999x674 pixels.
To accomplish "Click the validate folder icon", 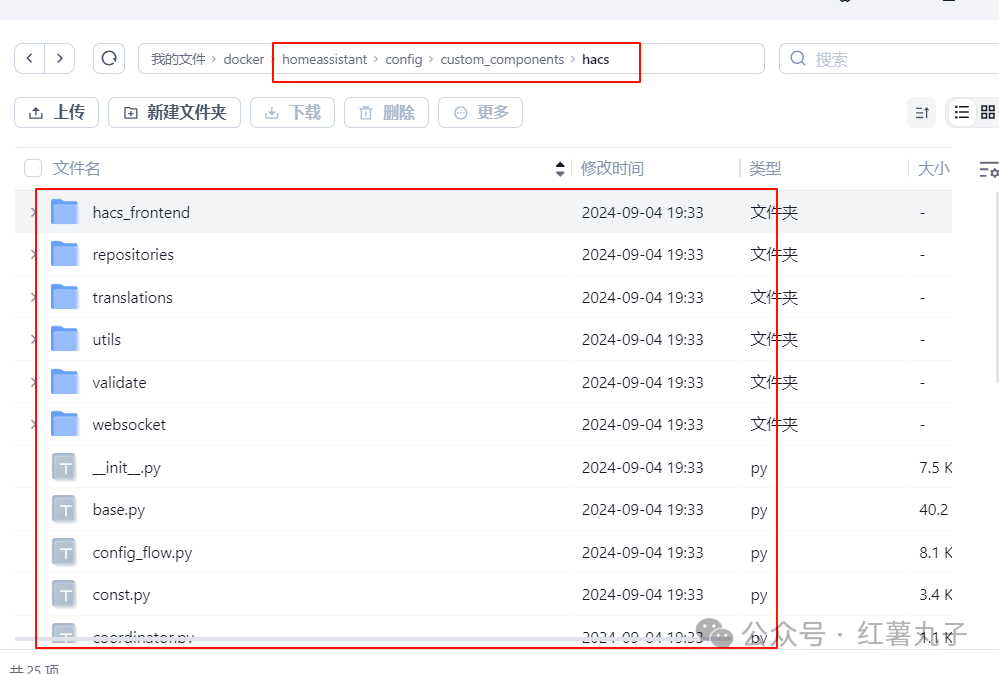I will (64, 382).
